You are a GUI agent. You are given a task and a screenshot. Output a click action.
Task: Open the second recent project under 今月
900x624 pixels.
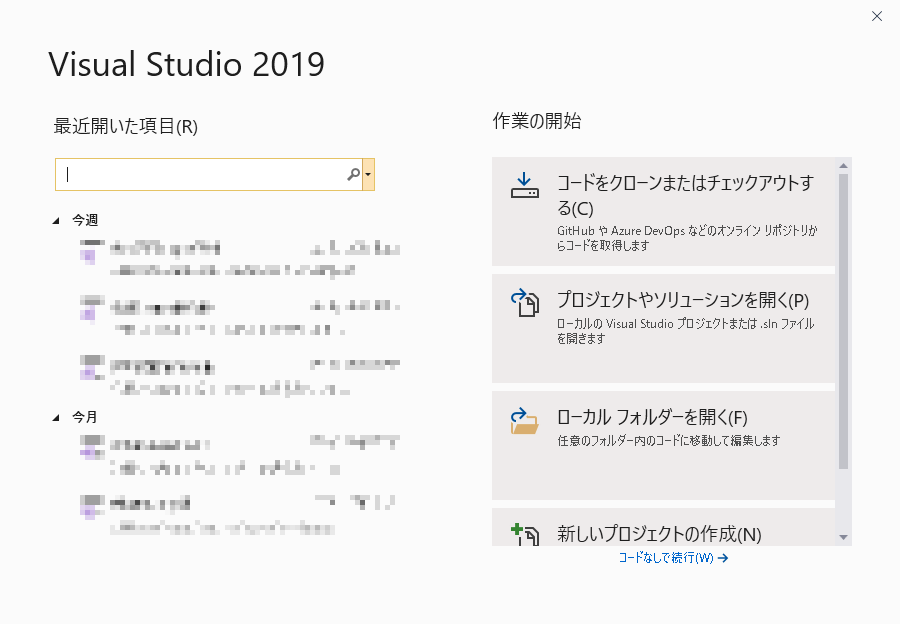[x=239, y=514]
